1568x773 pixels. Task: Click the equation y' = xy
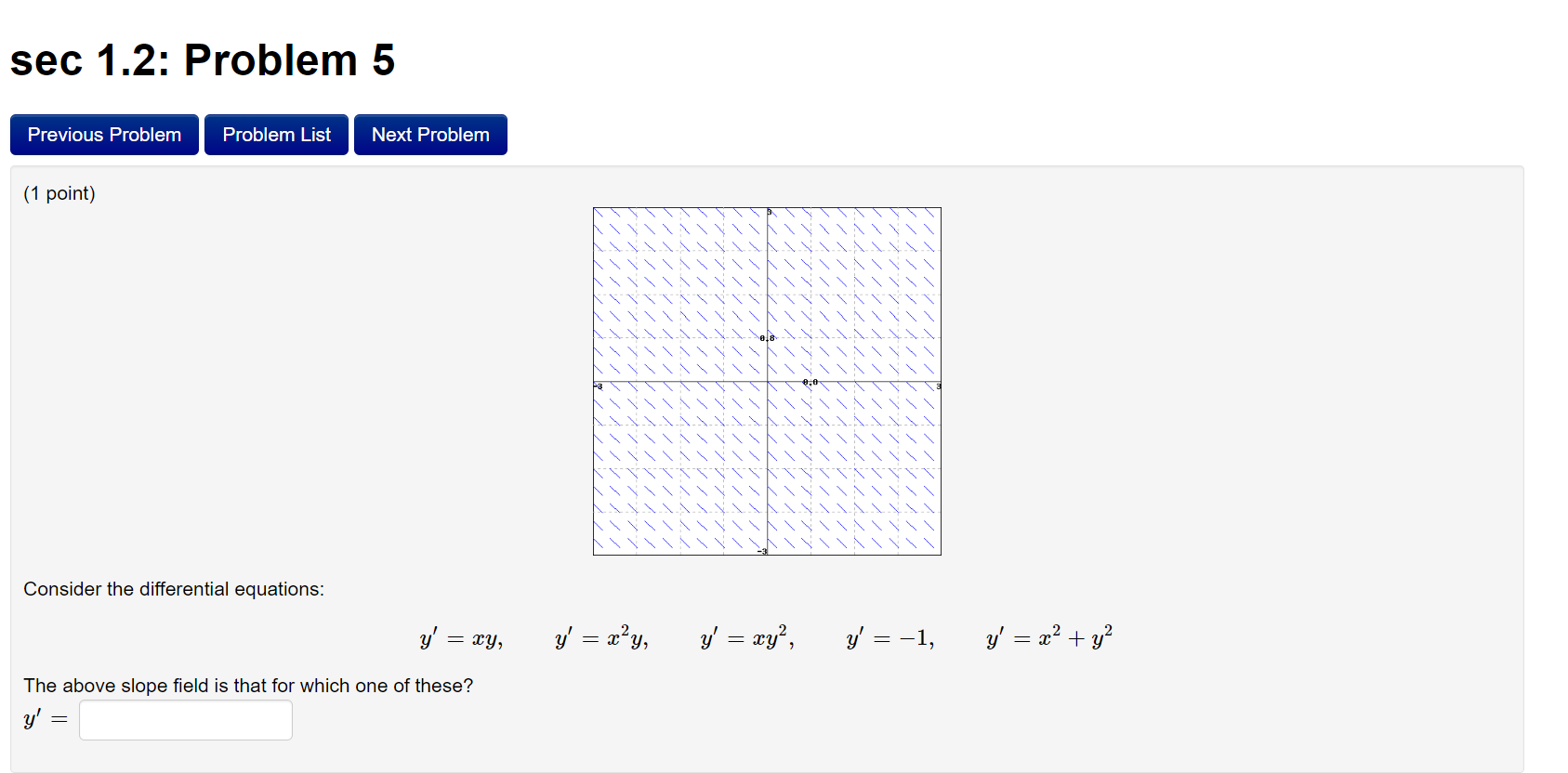(460, 637)
